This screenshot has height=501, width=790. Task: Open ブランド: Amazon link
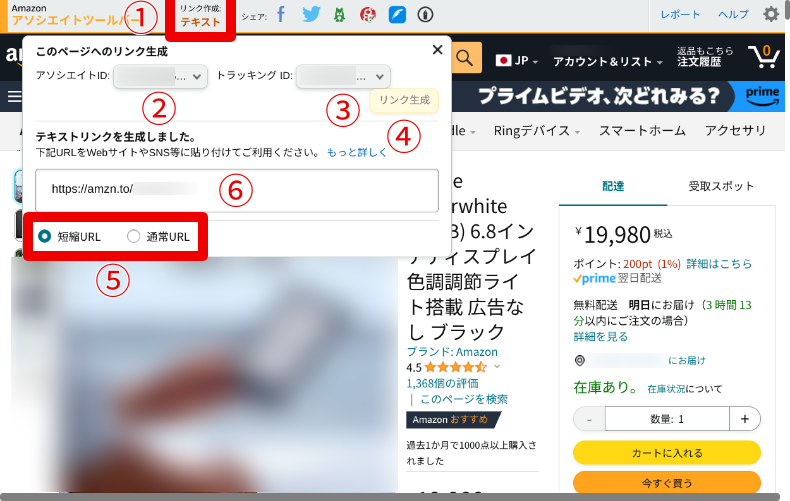click(x=452, y=352)
